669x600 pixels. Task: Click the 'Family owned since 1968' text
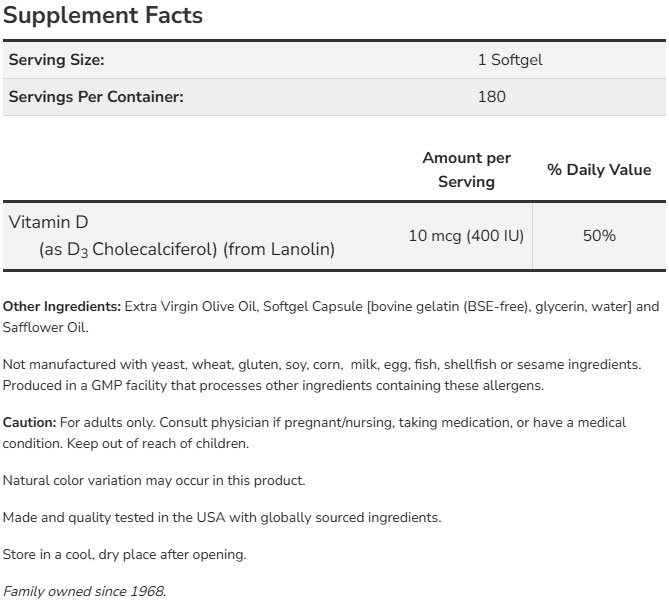tap(85, 590)
